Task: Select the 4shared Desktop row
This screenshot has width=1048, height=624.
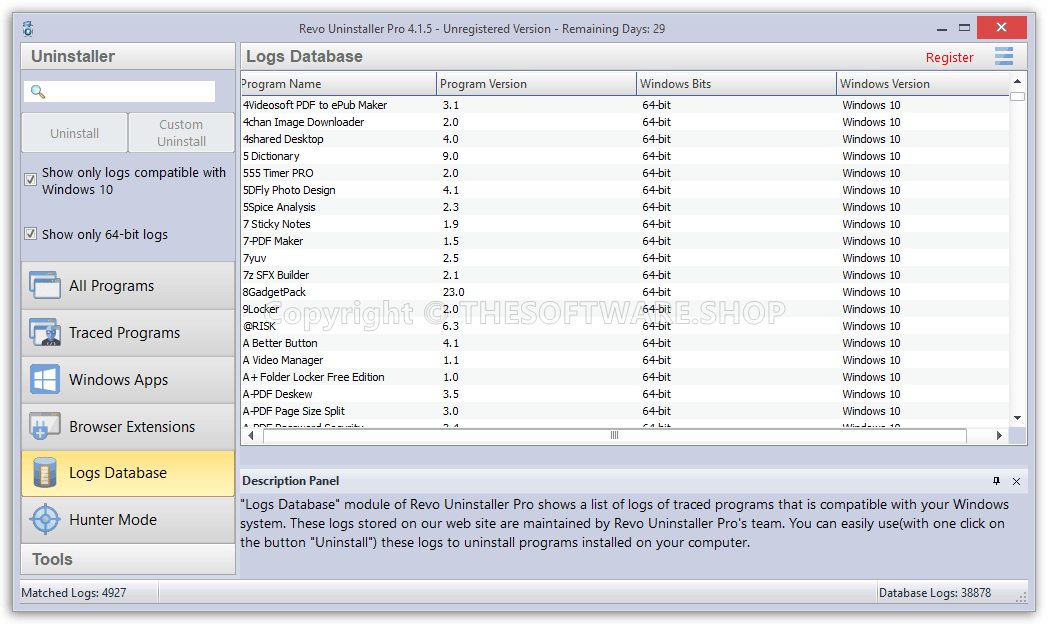Action: point(625,139)
